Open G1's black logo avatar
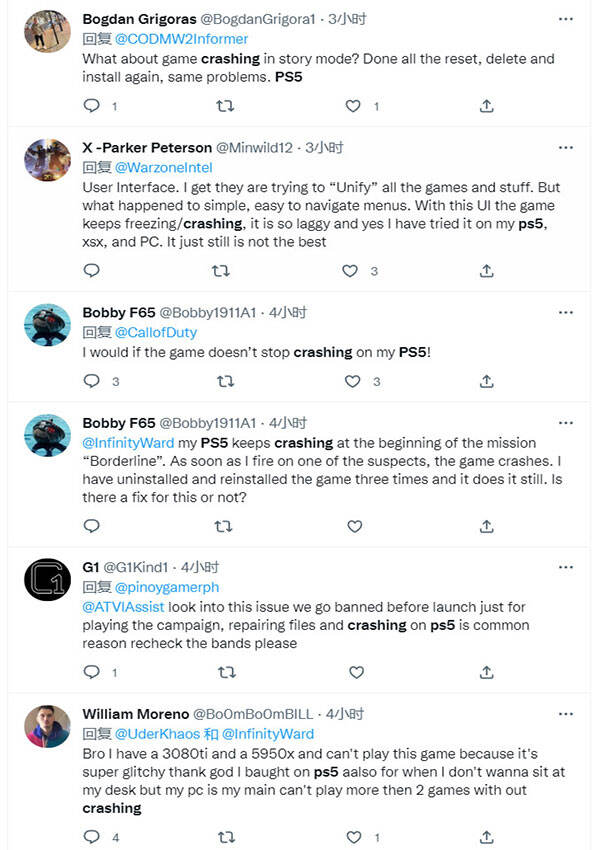Viewport: 600px width, 850px height. 46,580
